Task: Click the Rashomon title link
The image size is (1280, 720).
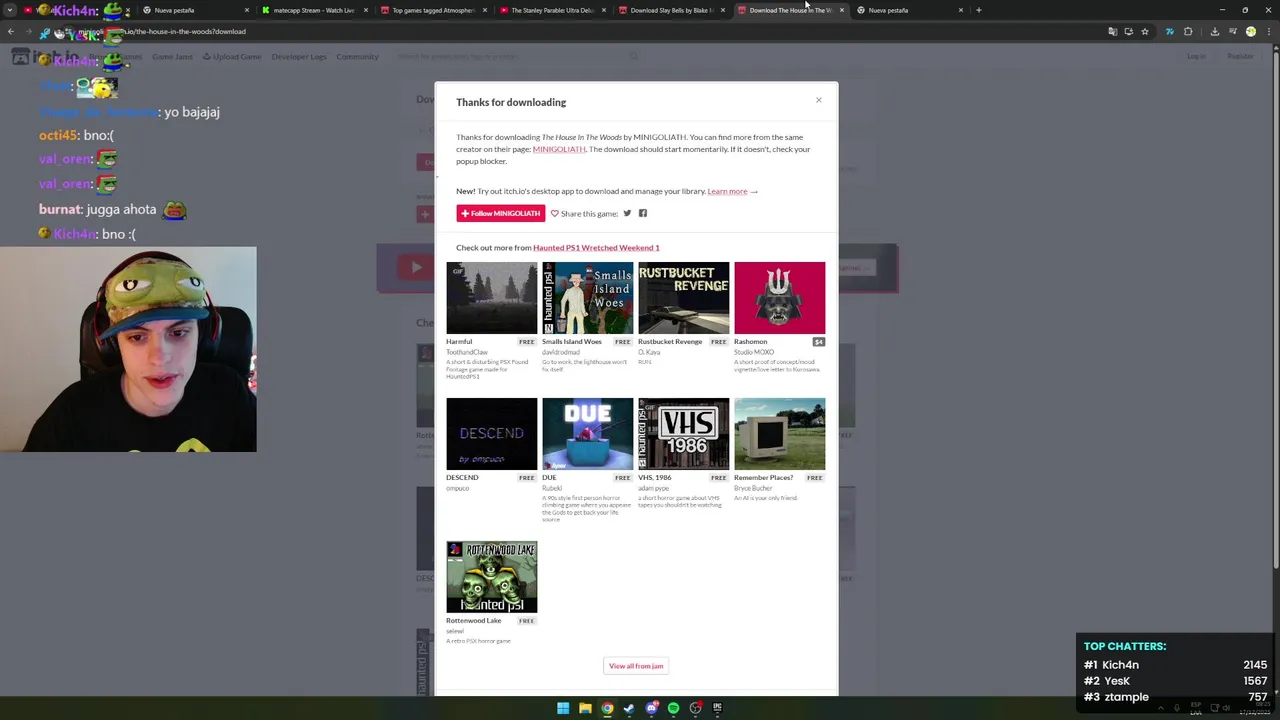Action: [750, 342]
